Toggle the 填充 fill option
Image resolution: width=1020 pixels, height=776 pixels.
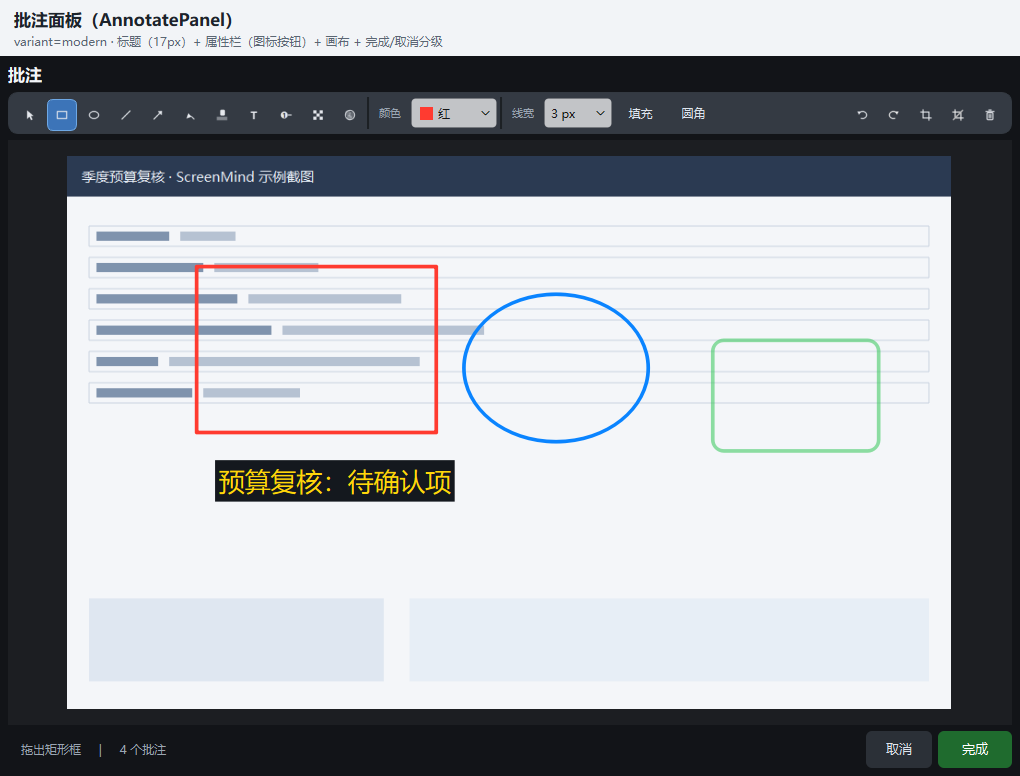(x=640, y=114)
